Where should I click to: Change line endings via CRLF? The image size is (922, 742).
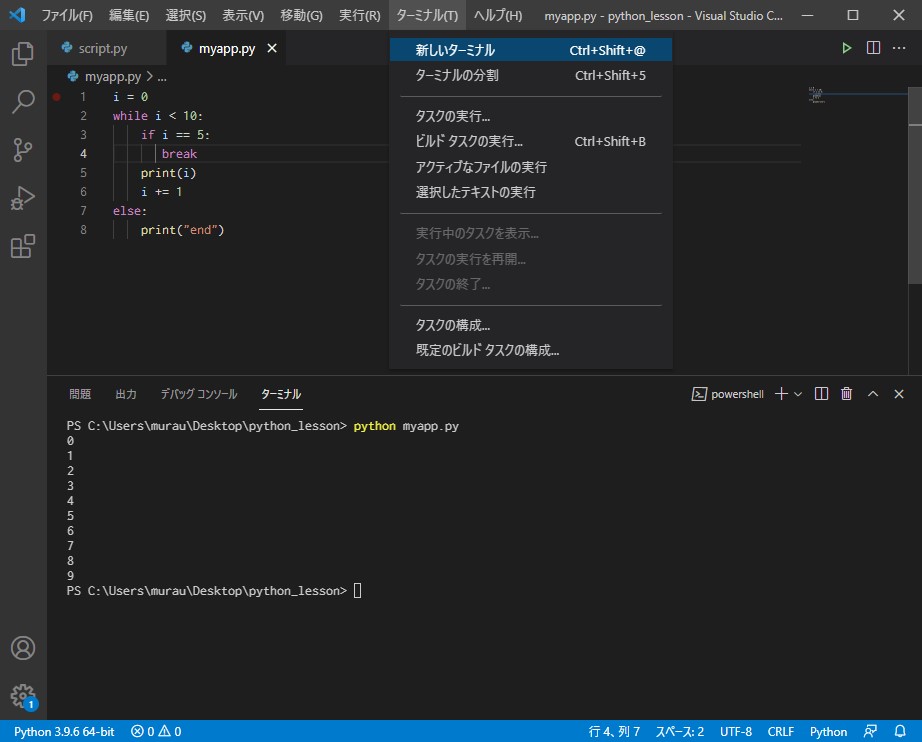[780, 731]
